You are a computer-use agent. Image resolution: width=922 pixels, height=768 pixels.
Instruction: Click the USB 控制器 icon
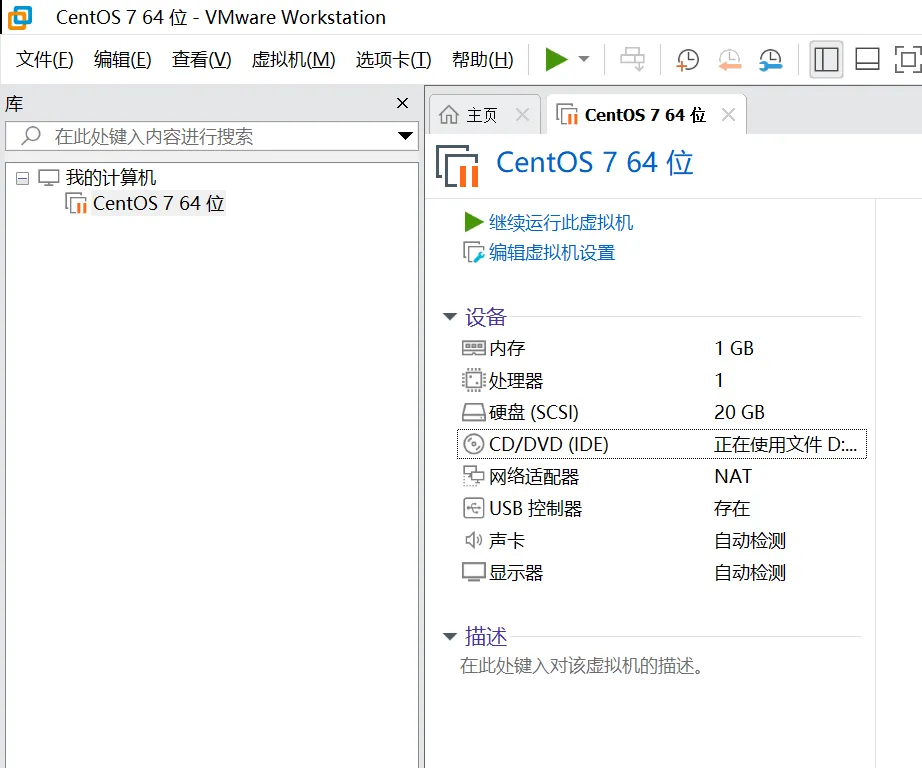pos(473,508)
